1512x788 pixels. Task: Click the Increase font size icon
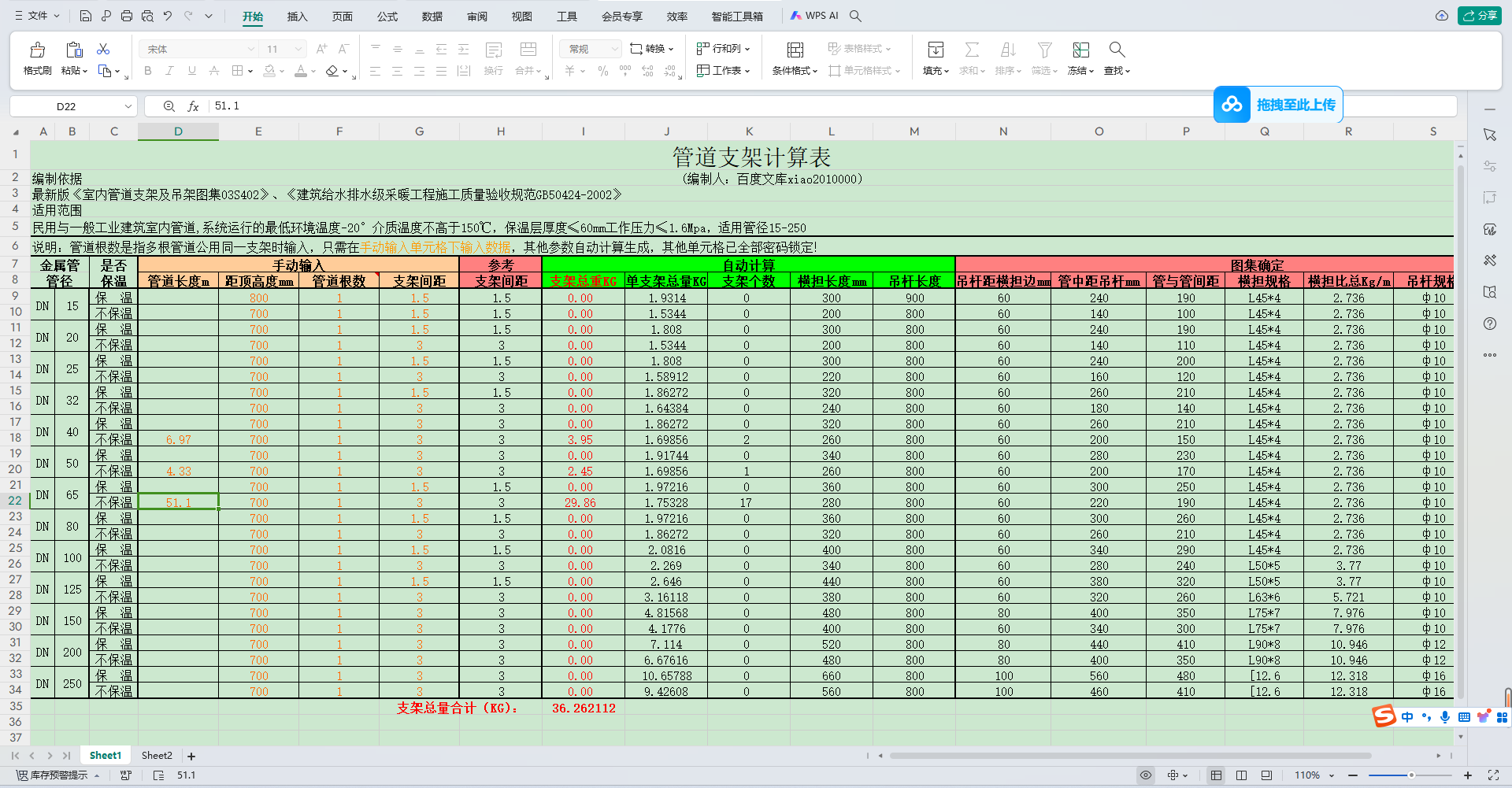[x=321, y=49]
